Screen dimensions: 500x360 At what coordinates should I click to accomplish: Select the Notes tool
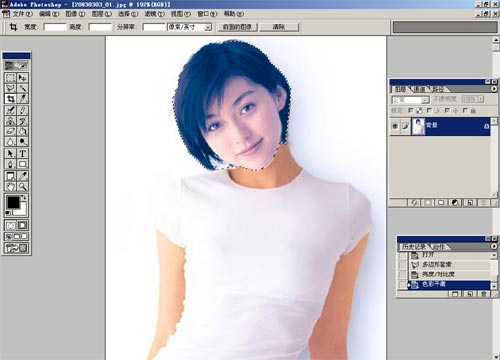click(11, 176)
